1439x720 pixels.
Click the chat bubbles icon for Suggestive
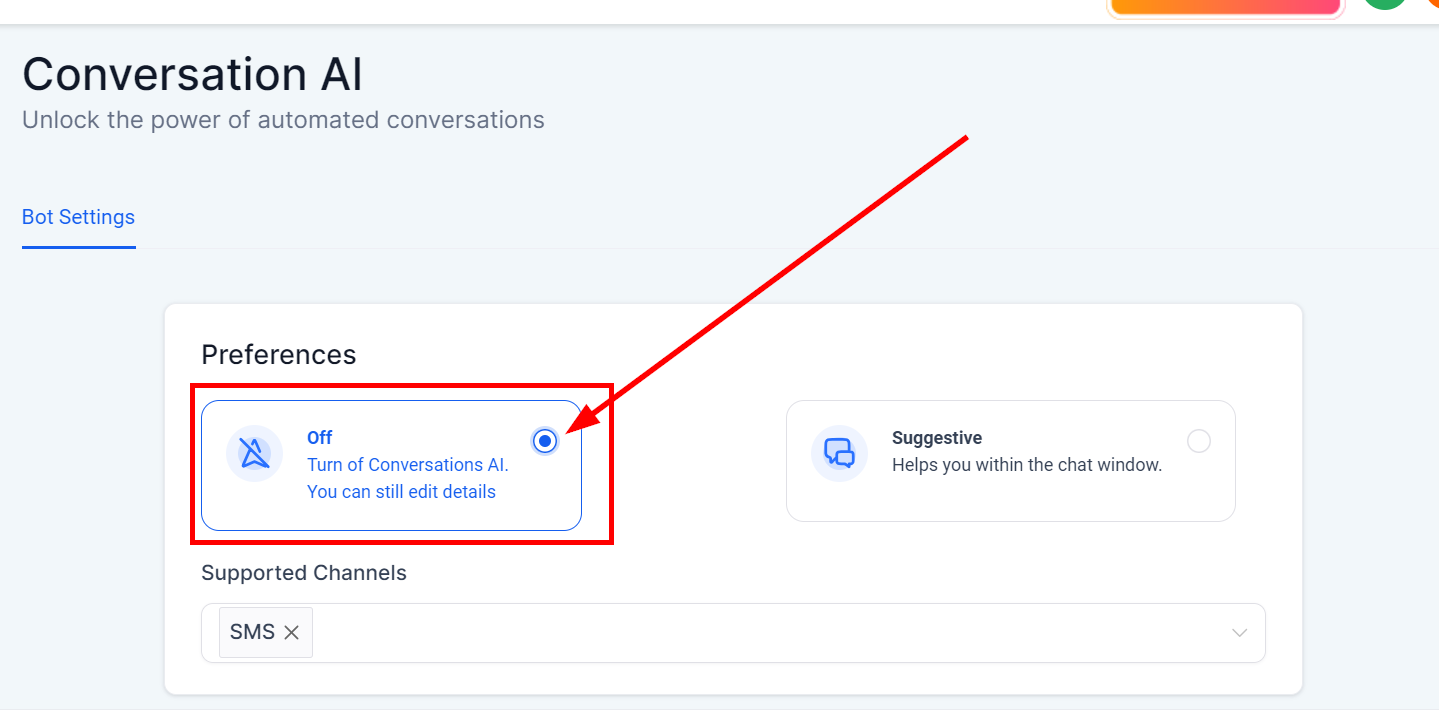pos(839,453)
